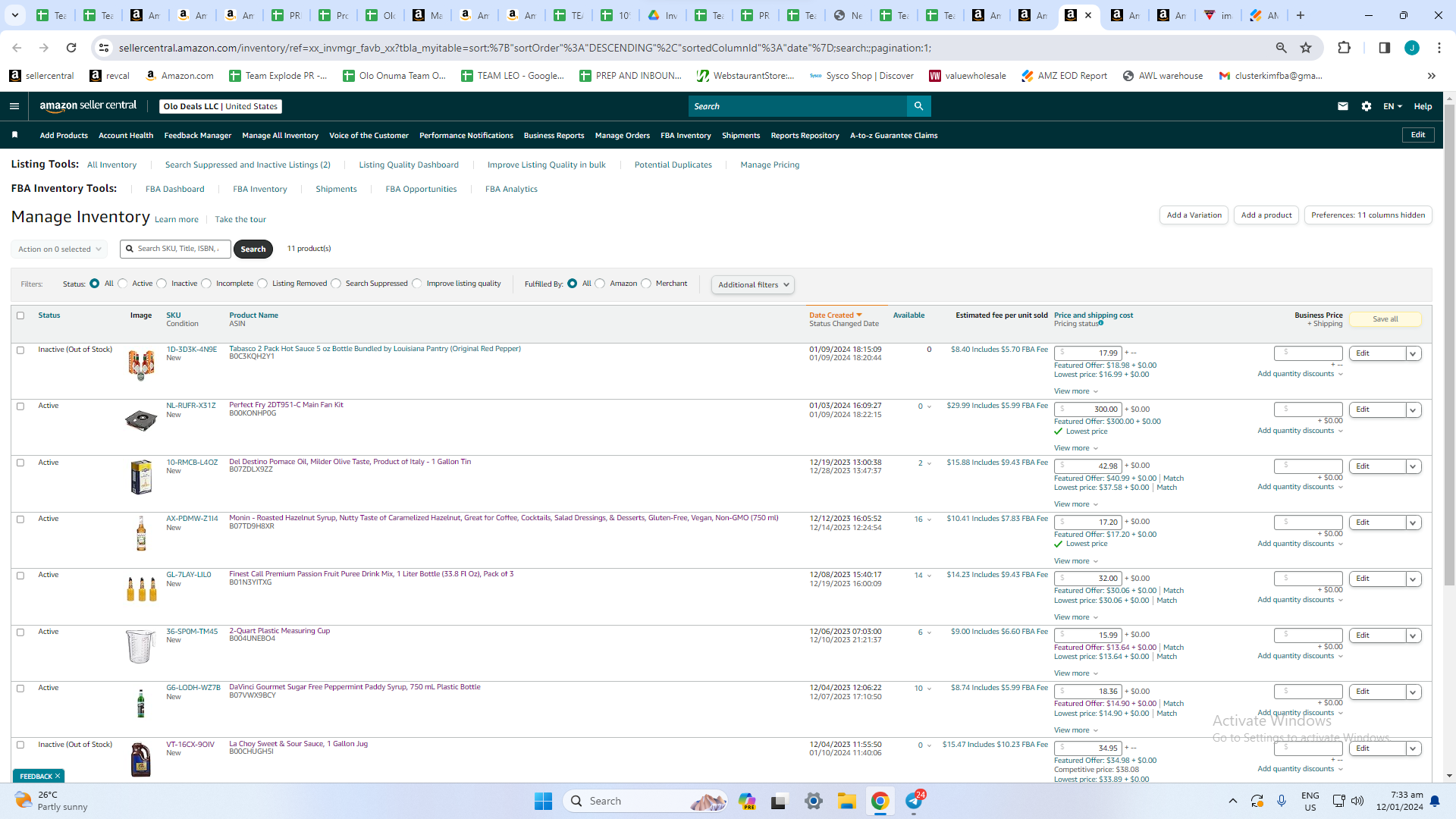Viewport: 1456px width, 819px height.
Task: Open the Action on 0 selected dropdown
Action: (x=59, y=249)
